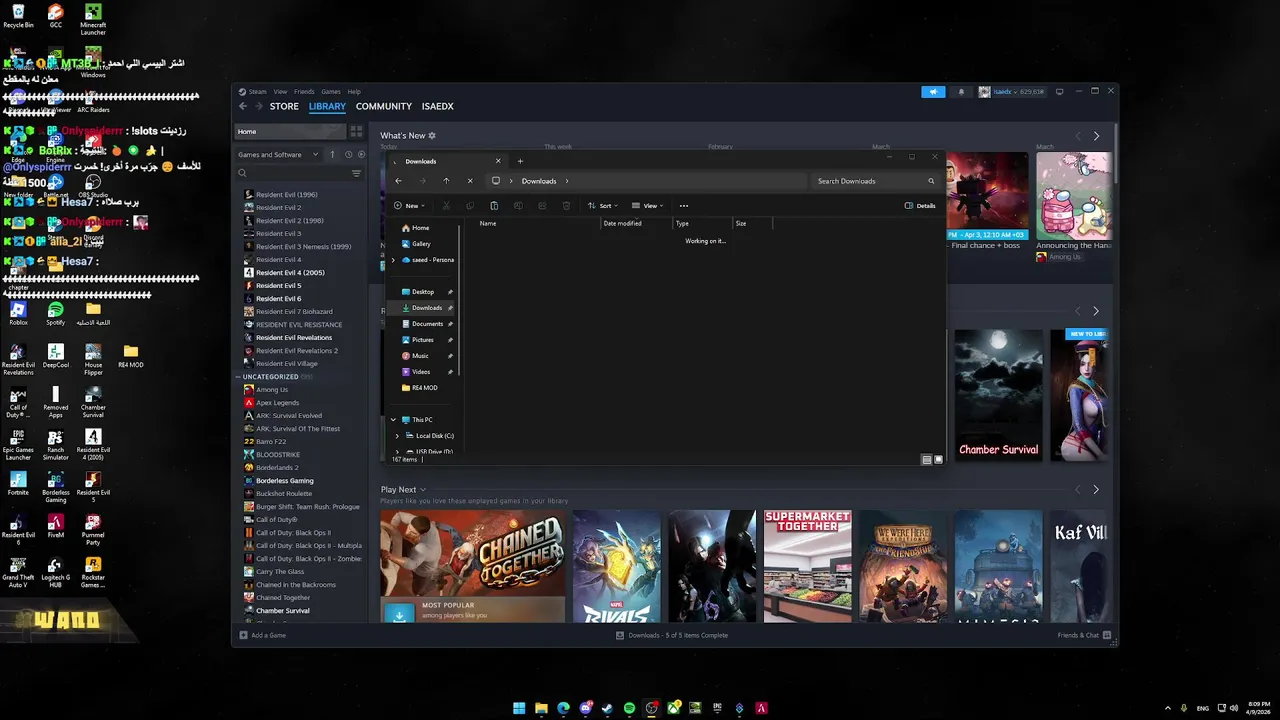1280x720 pixels.
Task: Open the Spotify taskbar icon
Action: (629, 708)
